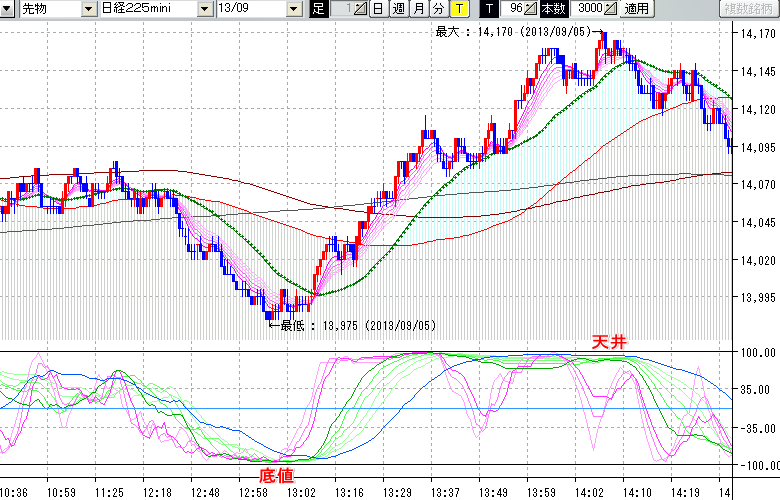Click the 複数銘柄 multiple symbols button
The image size is (780, 500).
tap(748, 9)
